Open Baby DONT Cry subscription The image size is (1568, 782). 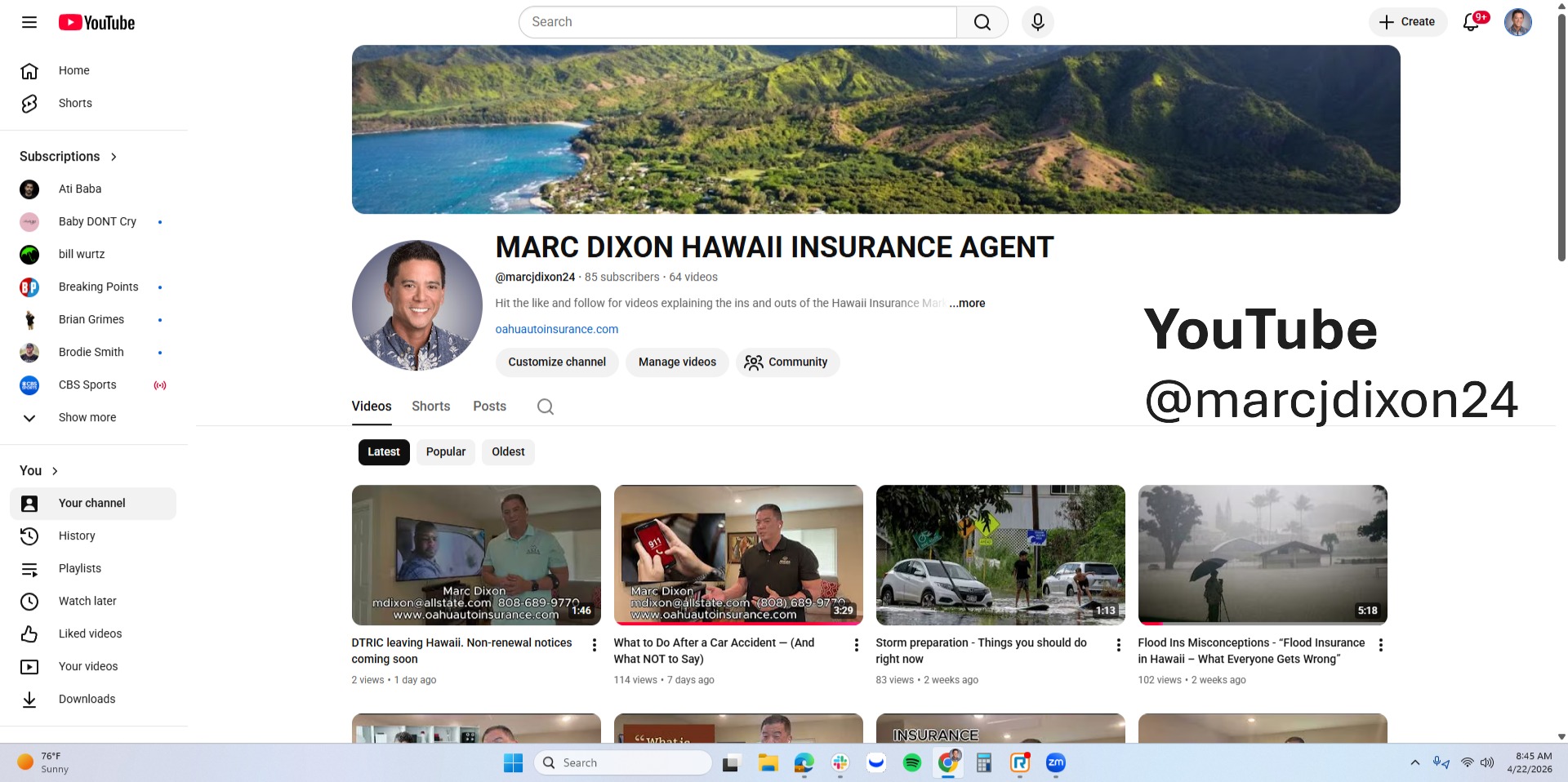tap(94, 222)
